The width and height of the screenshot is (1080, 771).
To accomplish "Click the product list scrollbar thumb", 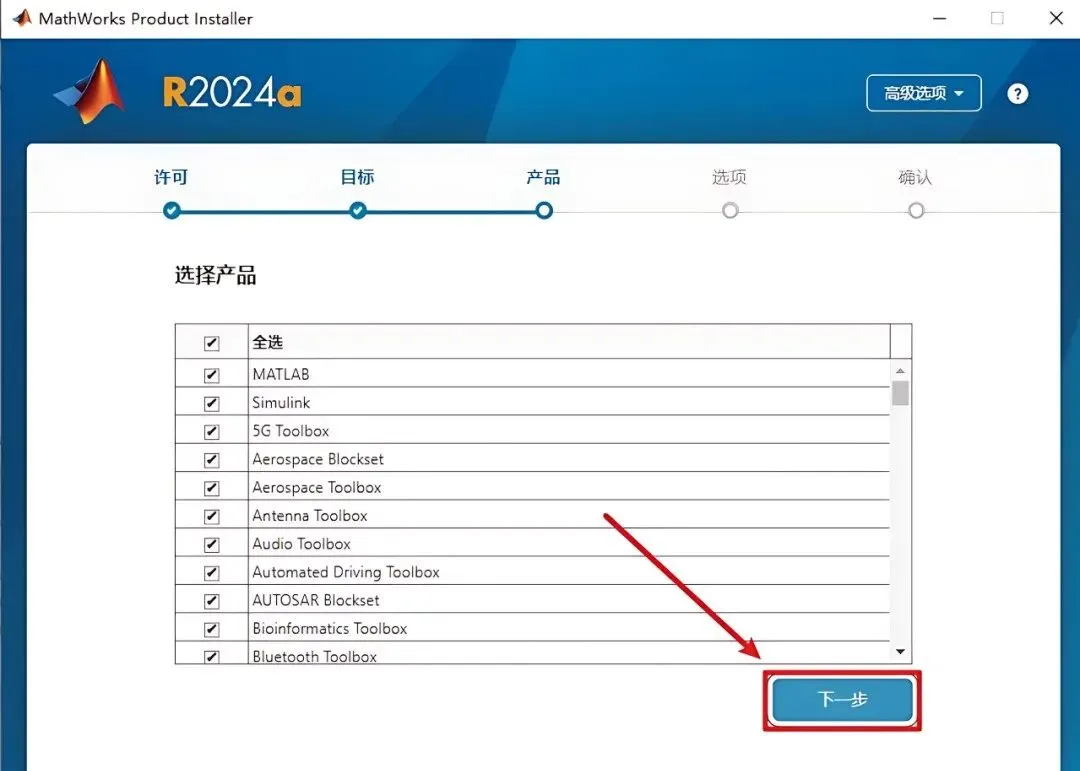I will click(x=900, y=393).
